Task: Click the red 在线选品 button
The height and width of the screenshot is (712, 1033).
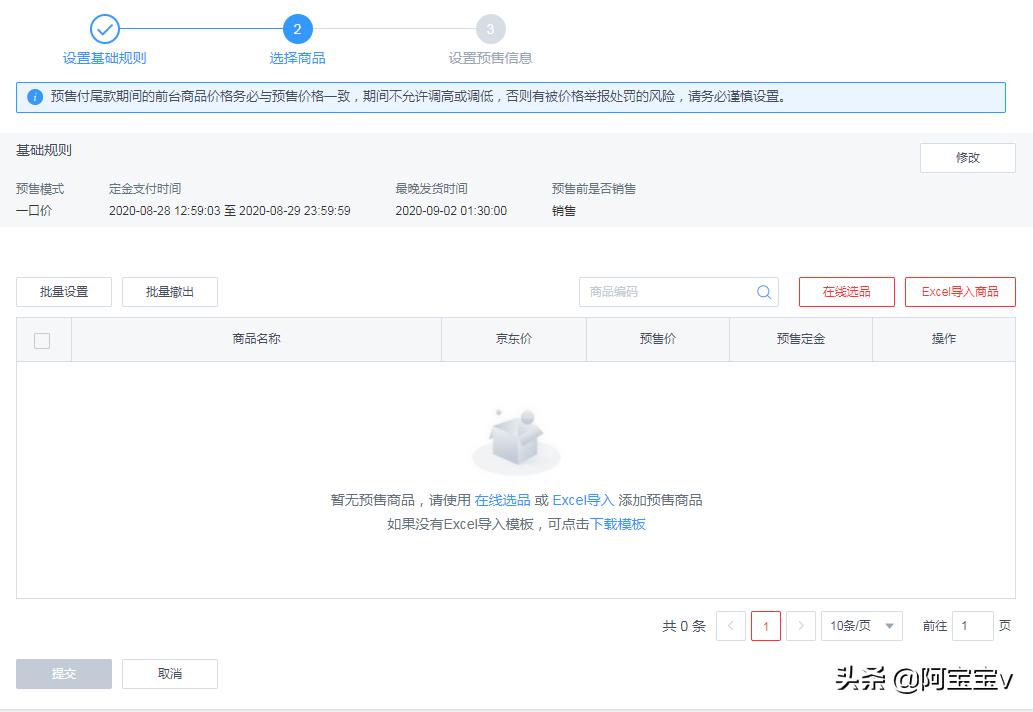Action: click(x=845, y=291)
